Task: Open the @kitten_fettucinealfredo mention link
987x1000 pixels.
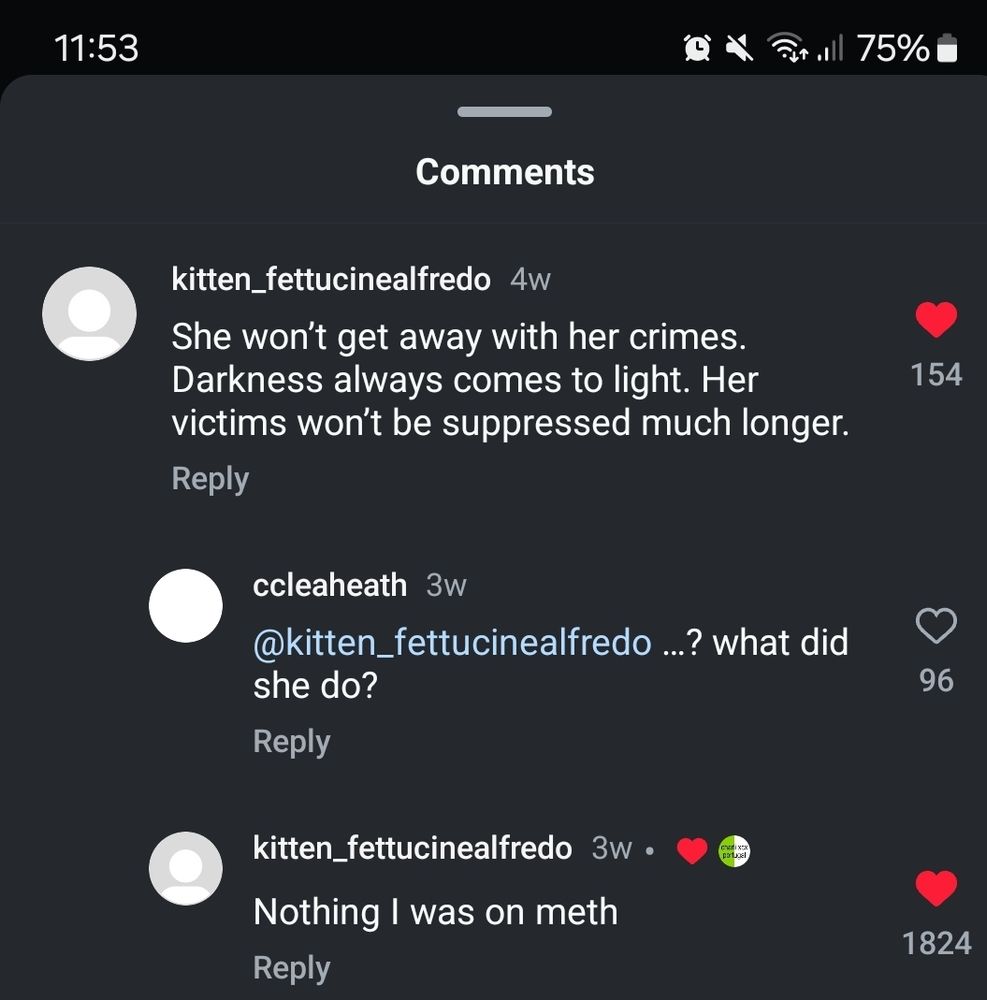Action: pos(452,642)
